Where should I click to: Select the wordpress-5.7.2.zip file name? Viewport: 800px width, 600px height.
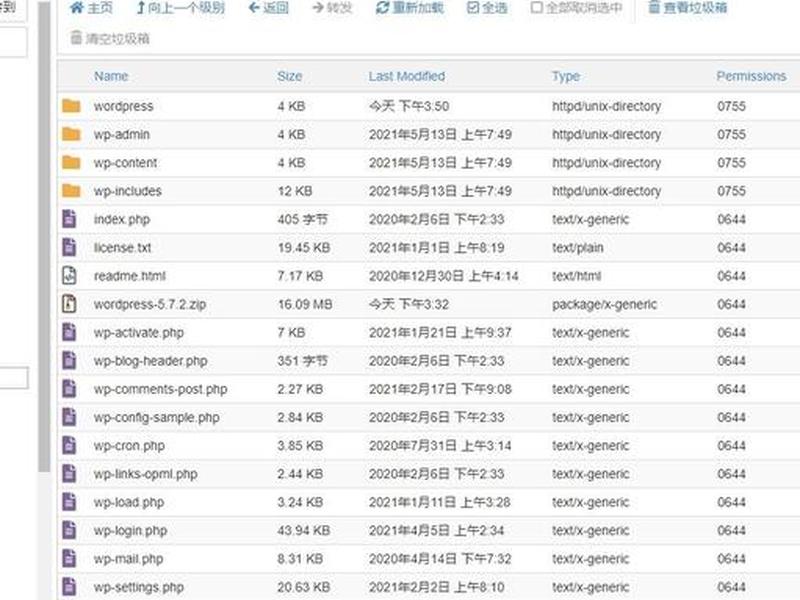pos(150,305)
